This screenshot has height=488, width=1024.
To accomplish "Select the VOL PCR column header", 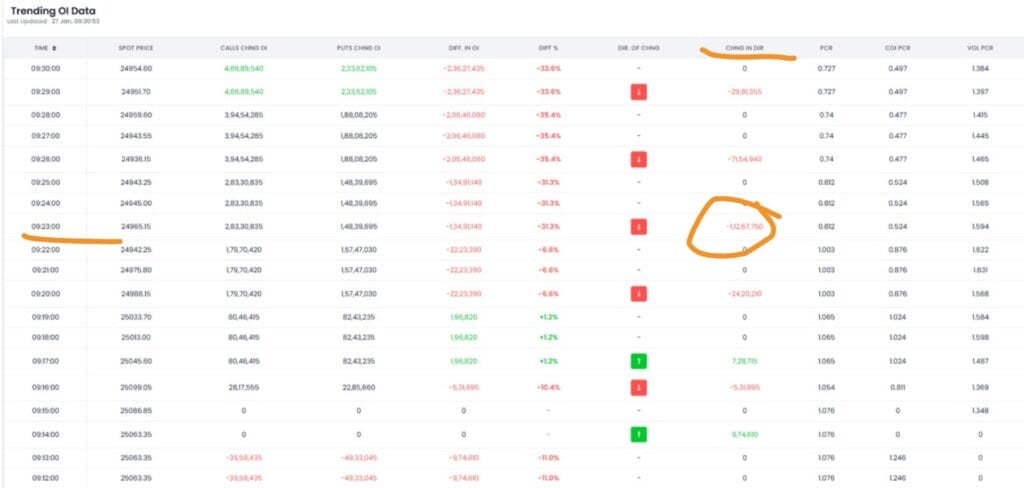I will pyautogui.click(x=981, y=48).
